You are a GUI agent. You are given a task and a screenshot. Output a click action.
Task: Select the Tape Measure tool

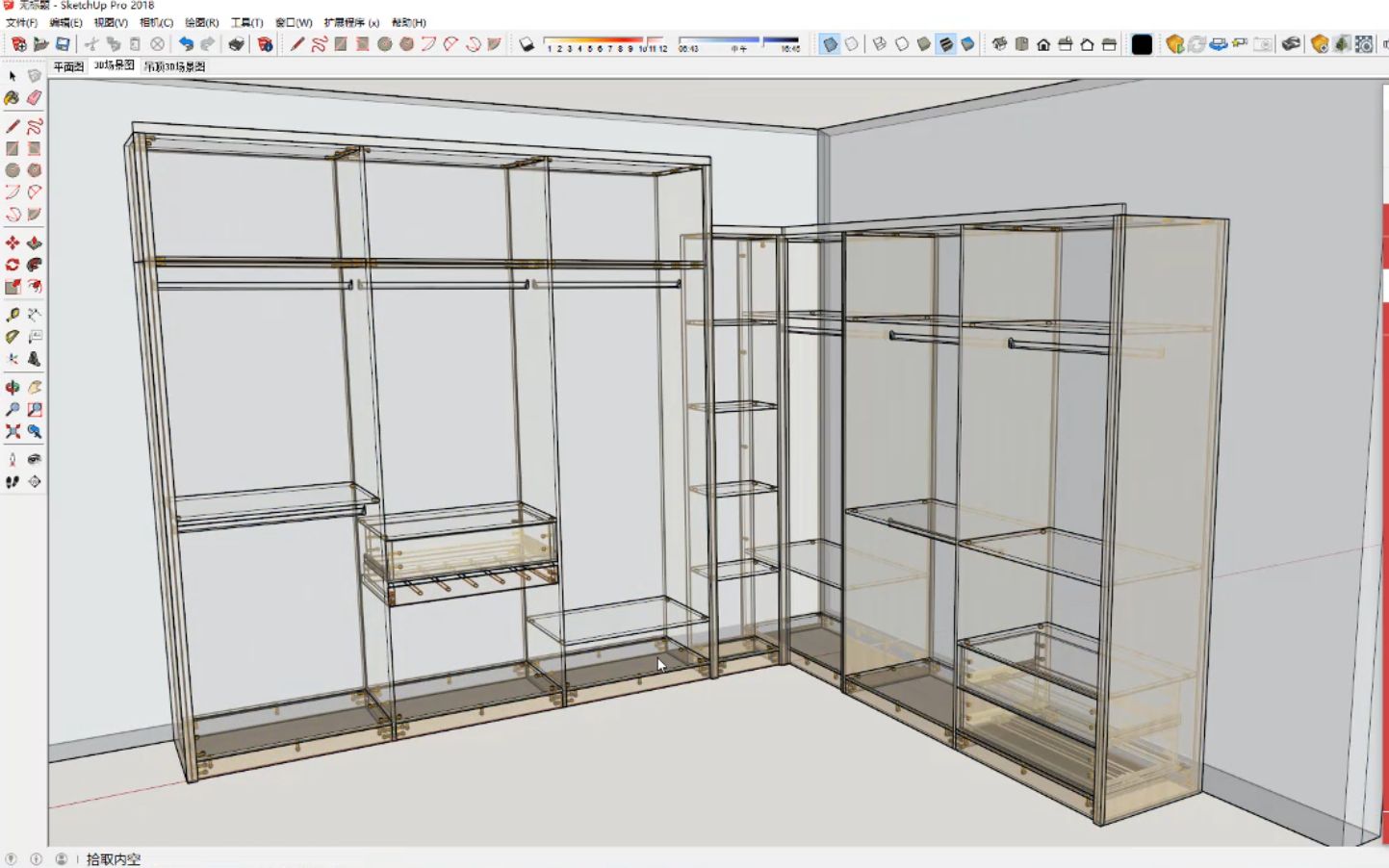13,315
